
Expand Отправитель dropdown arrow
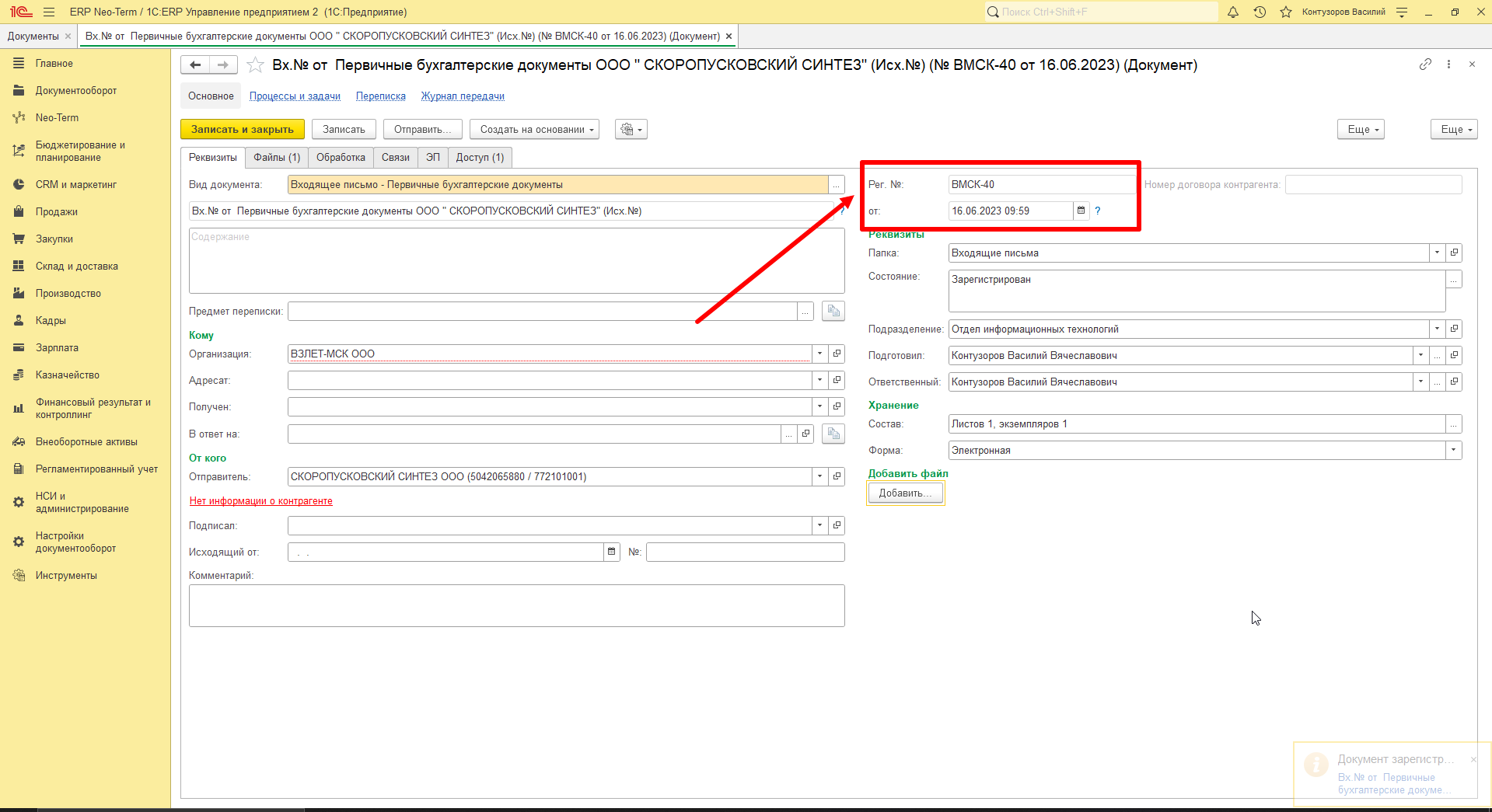(819, 476)
